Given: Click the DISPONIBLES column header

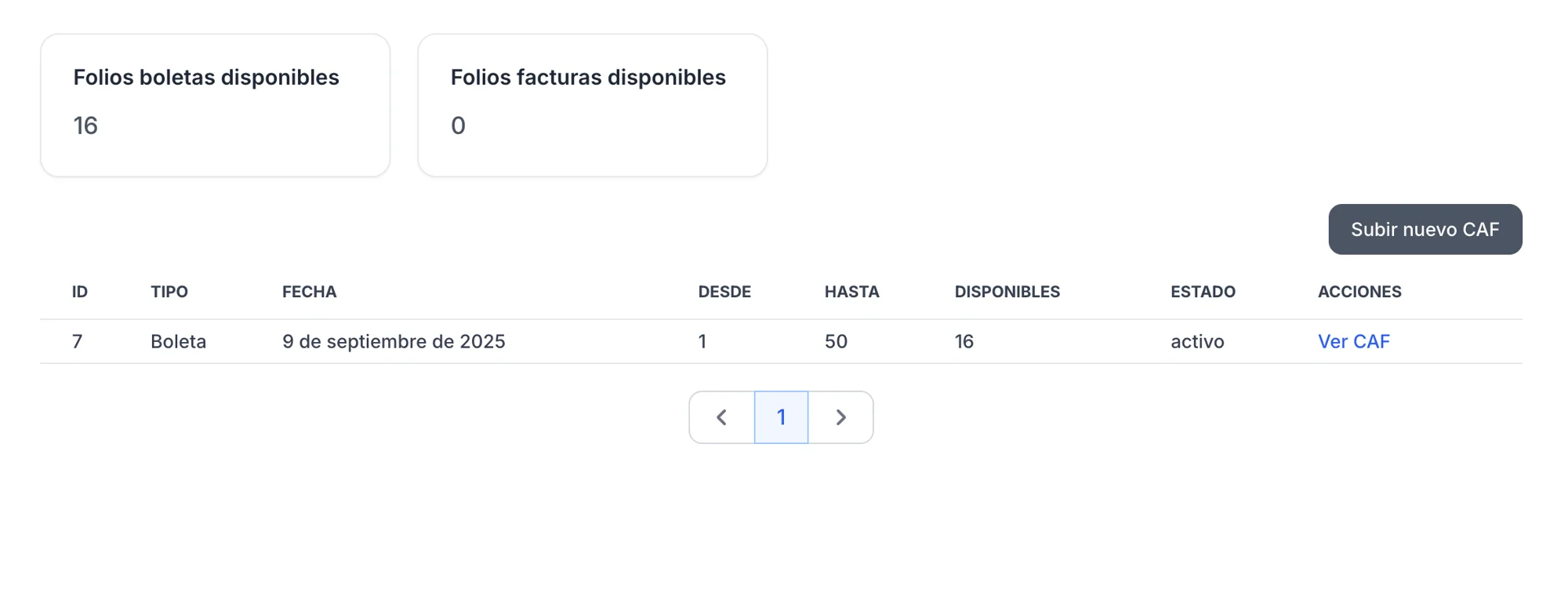Looking at the screenshot, I should click(1007, 292).
